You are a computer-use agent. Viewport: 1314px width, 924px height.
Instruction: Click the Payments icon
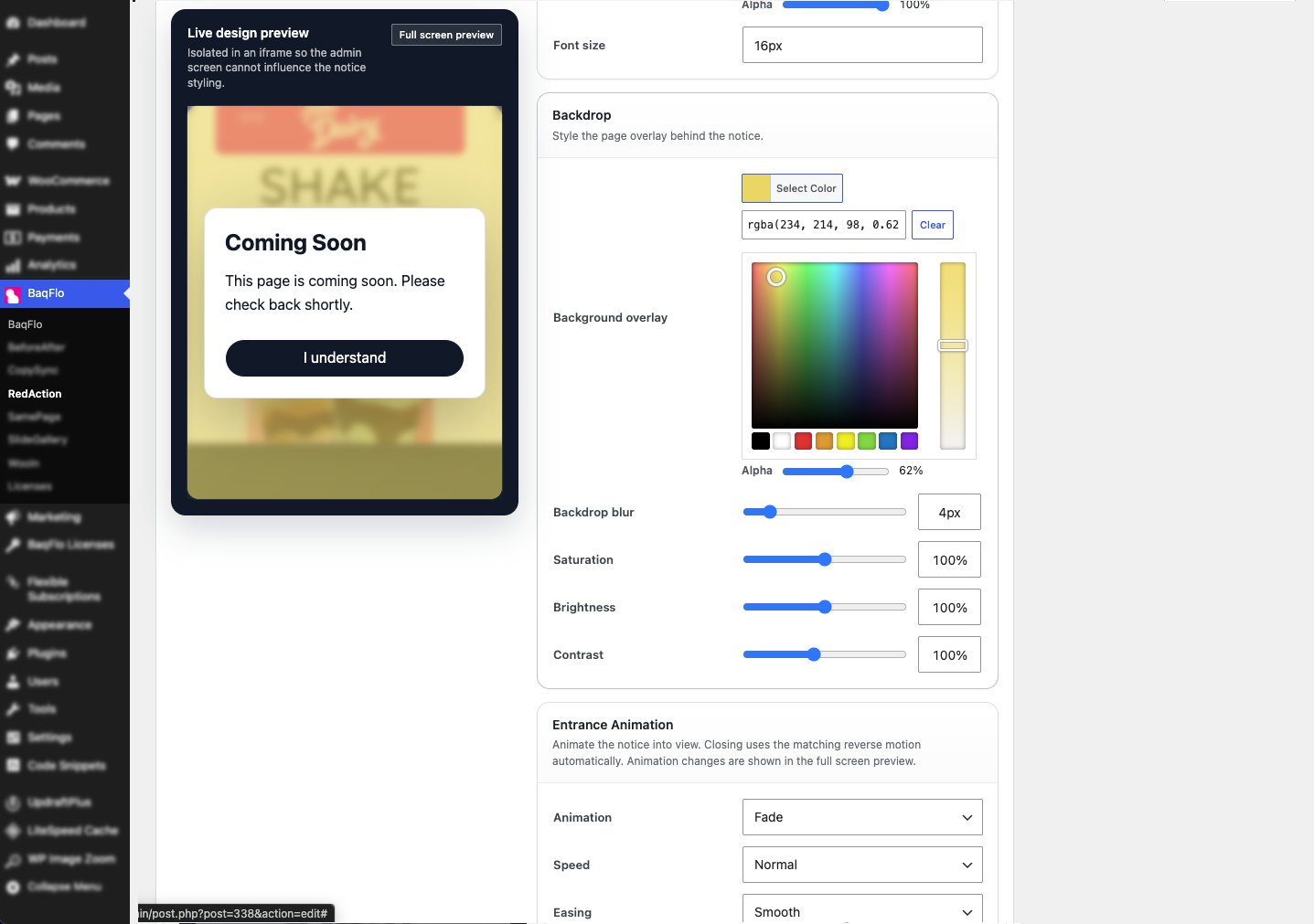coord(13,238)
